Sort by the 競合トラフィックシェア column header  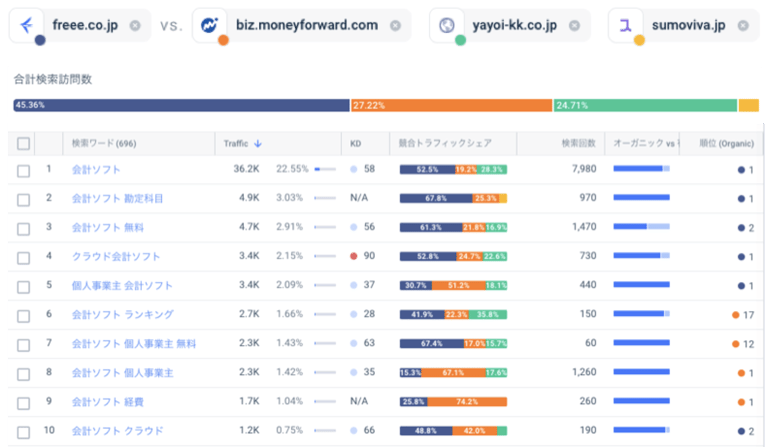click(445, 143)
